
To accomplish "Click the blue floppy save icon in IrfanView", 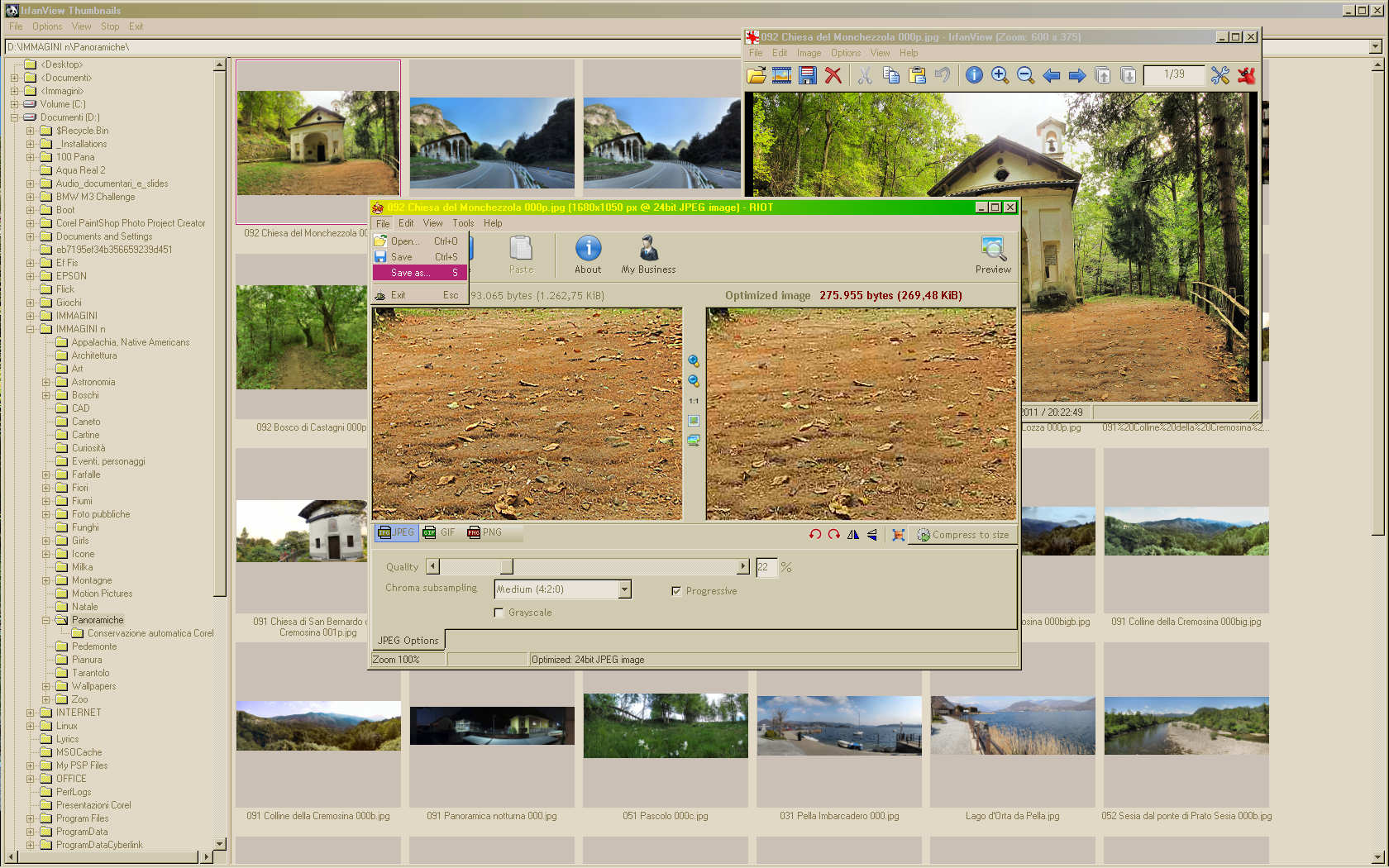I will [x=807, y=75].
